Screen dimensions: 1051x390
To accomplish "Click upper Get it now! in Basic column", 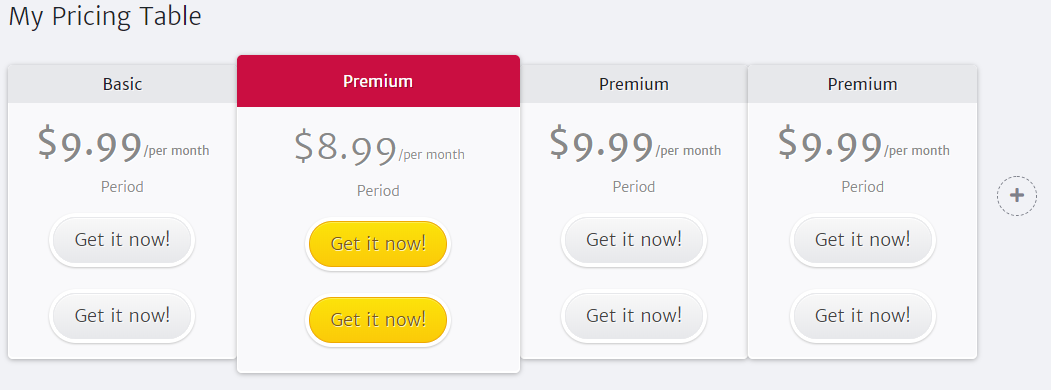I will [122, 239].
